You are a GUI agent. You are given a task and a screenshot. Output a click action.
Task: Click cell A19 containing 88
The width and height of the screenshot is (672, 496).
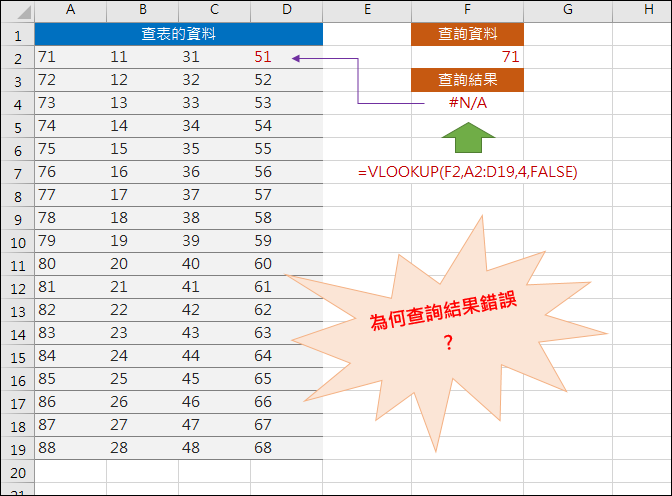(x=71, y=448)
